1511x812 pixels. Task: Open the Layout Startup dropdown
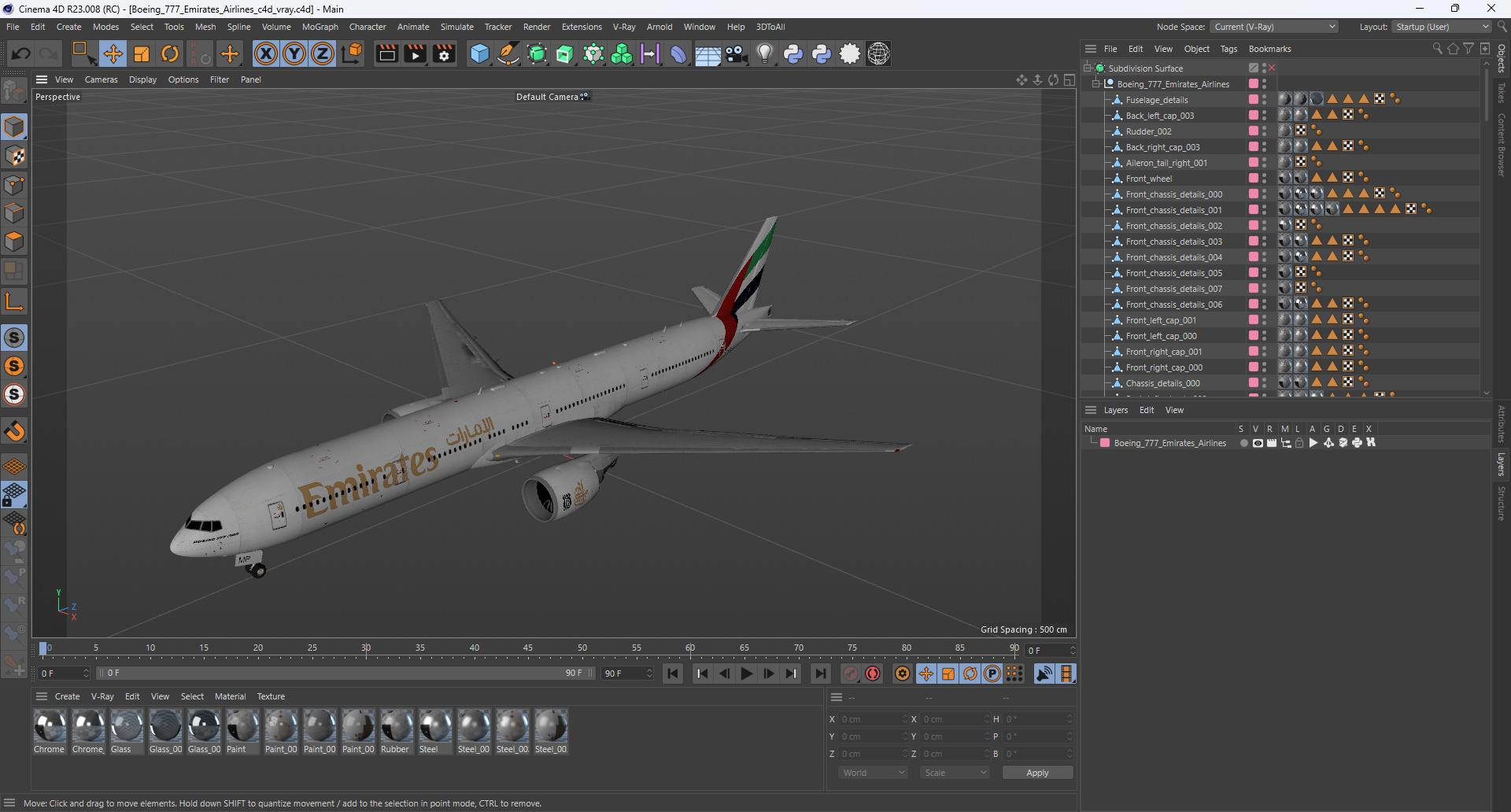pyautogui.click(x=1442, y=27)
